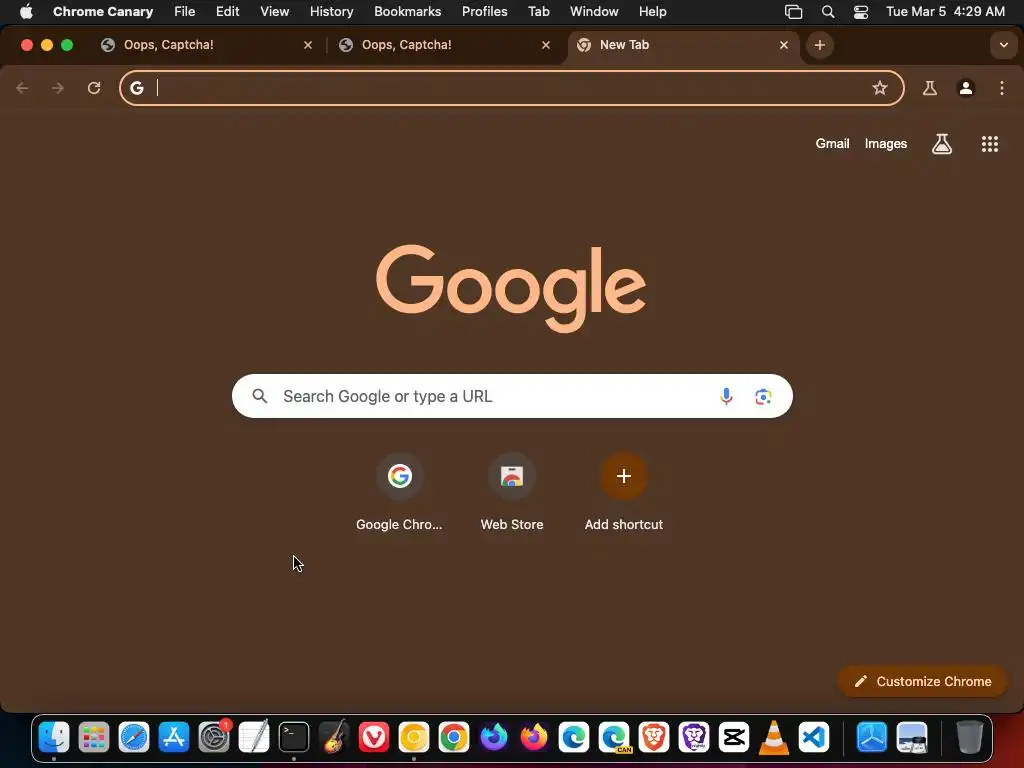Screen dimensions: 1024x768
Task: Bookmark this tab with the star icon
Action: coord(880,88)
